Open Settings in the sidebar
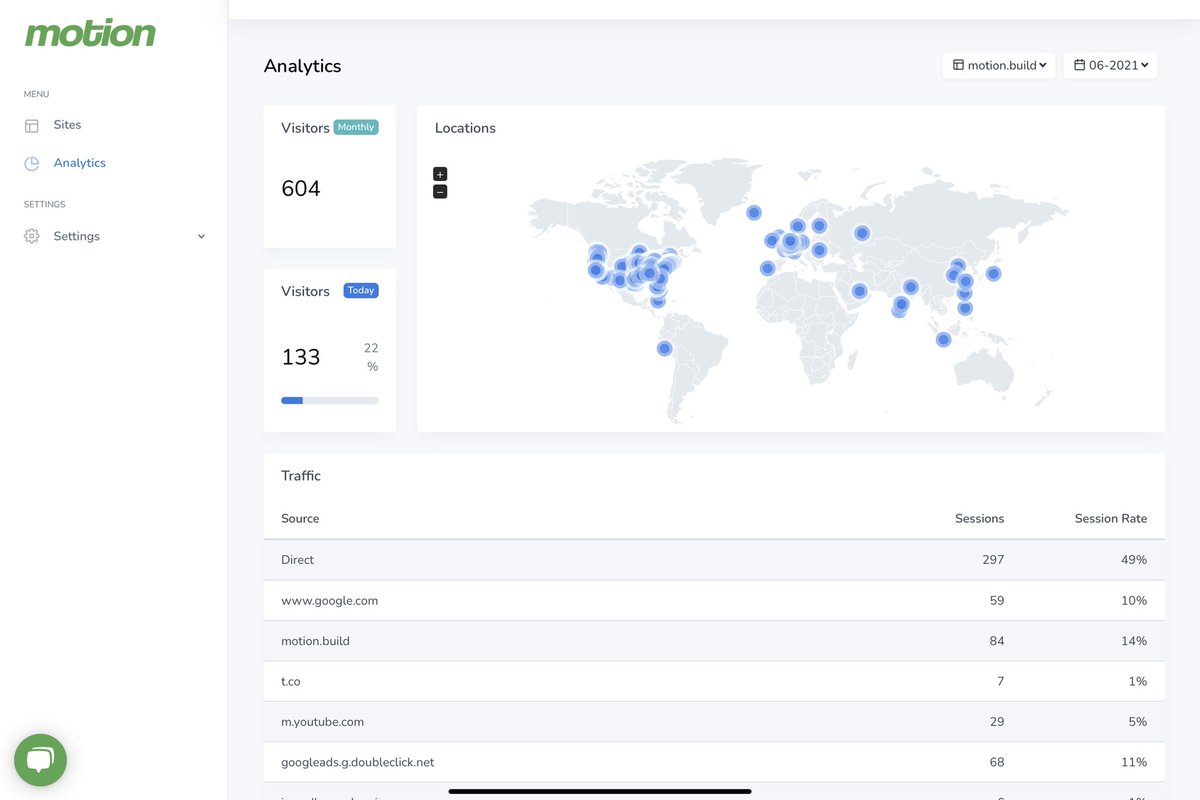1200x800 pixels. click(77, 236)
